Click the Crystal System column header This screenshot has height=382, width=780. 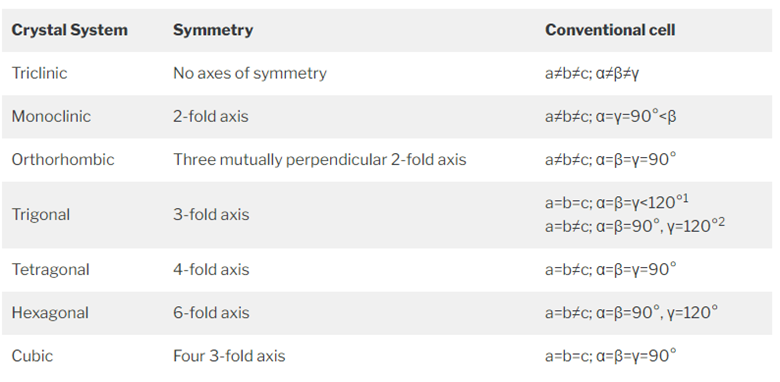pyautogui.click(x=69, y=30)
